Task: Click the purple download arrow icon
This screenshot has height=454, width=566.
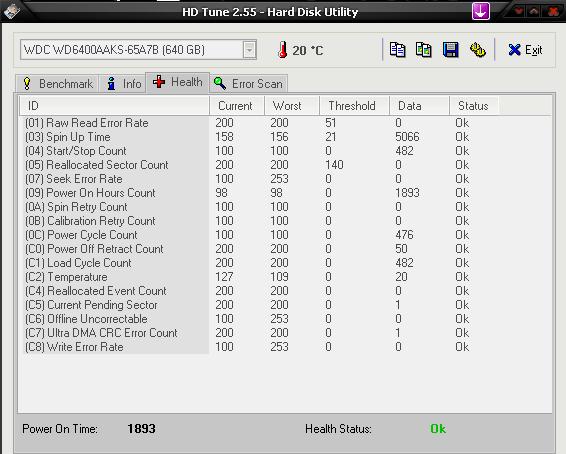Action: (480, 11)
